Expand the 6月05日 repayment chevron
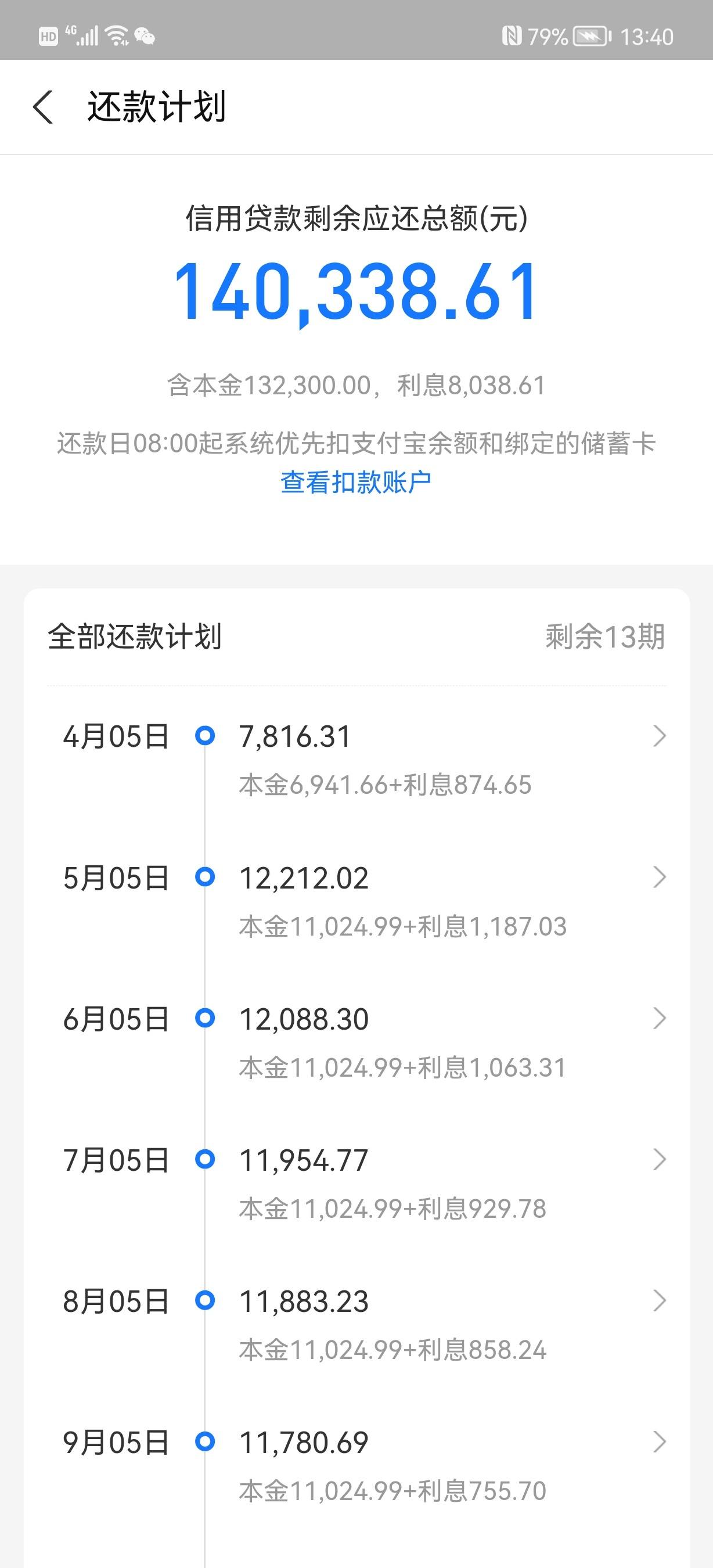 coord(660,1019)
